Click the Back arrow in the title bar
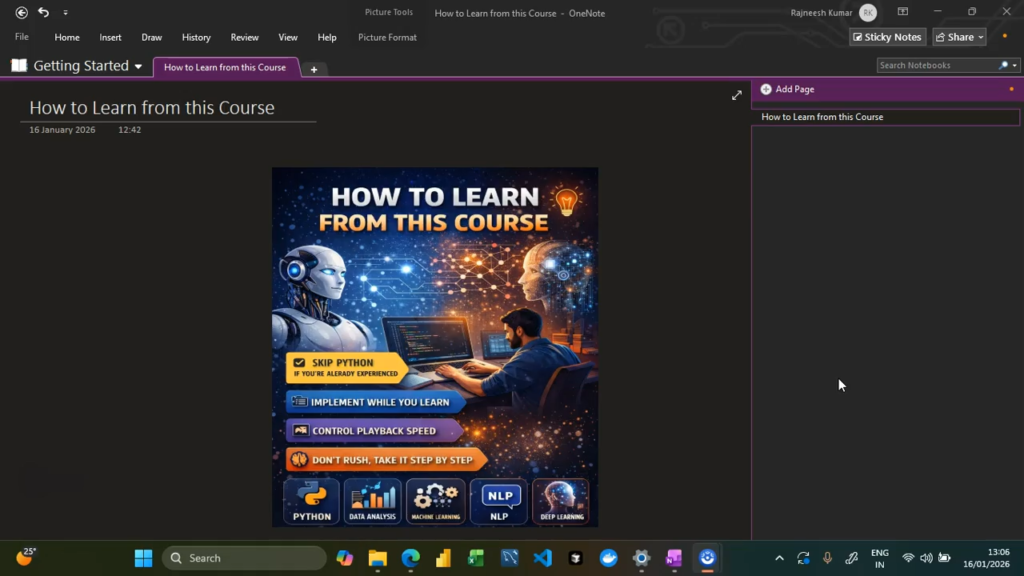Viewport: 1024px width, 576px height. [x=22, y=12]
